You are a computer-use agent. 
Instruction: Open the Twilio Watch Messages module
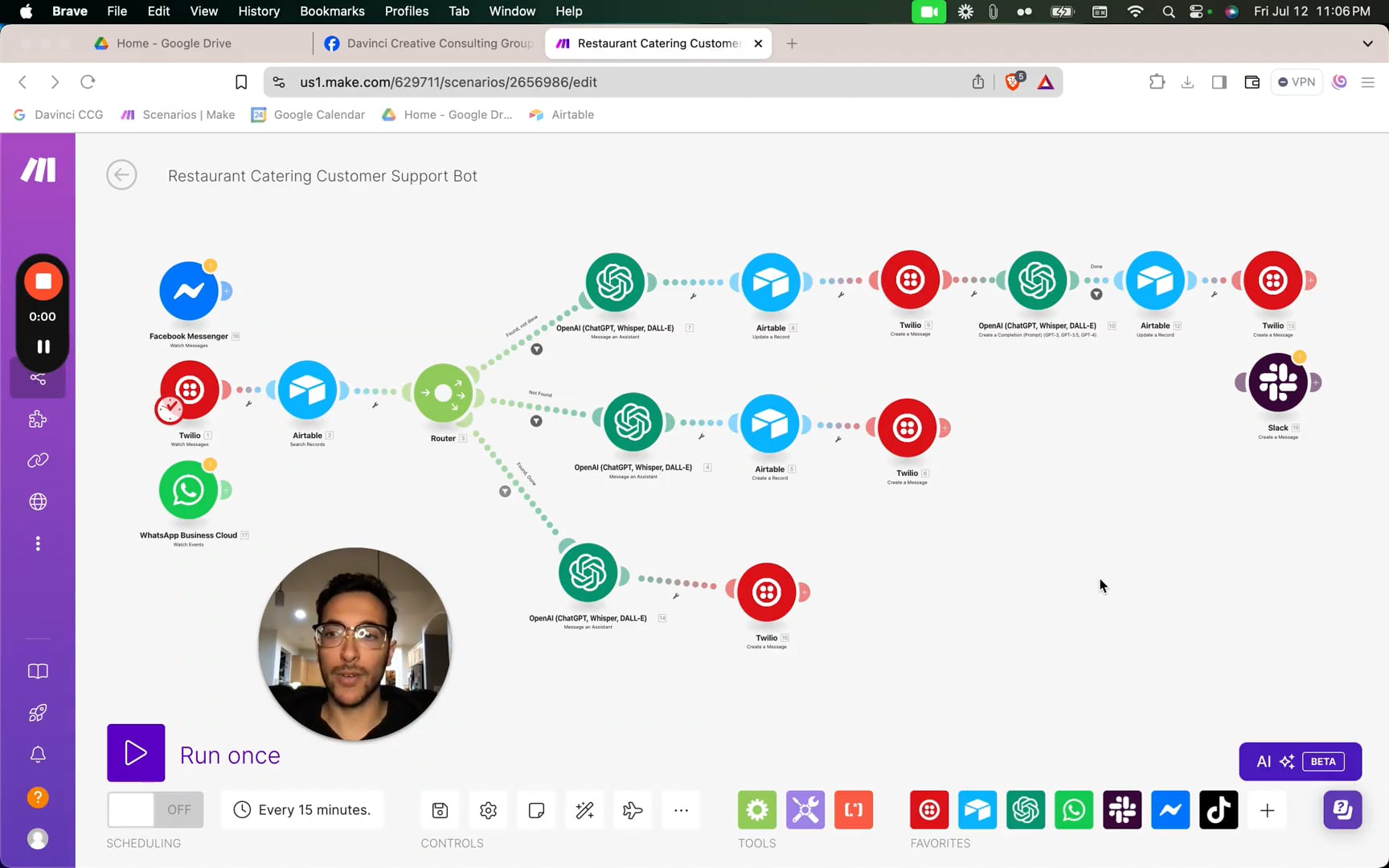[190, 390]
